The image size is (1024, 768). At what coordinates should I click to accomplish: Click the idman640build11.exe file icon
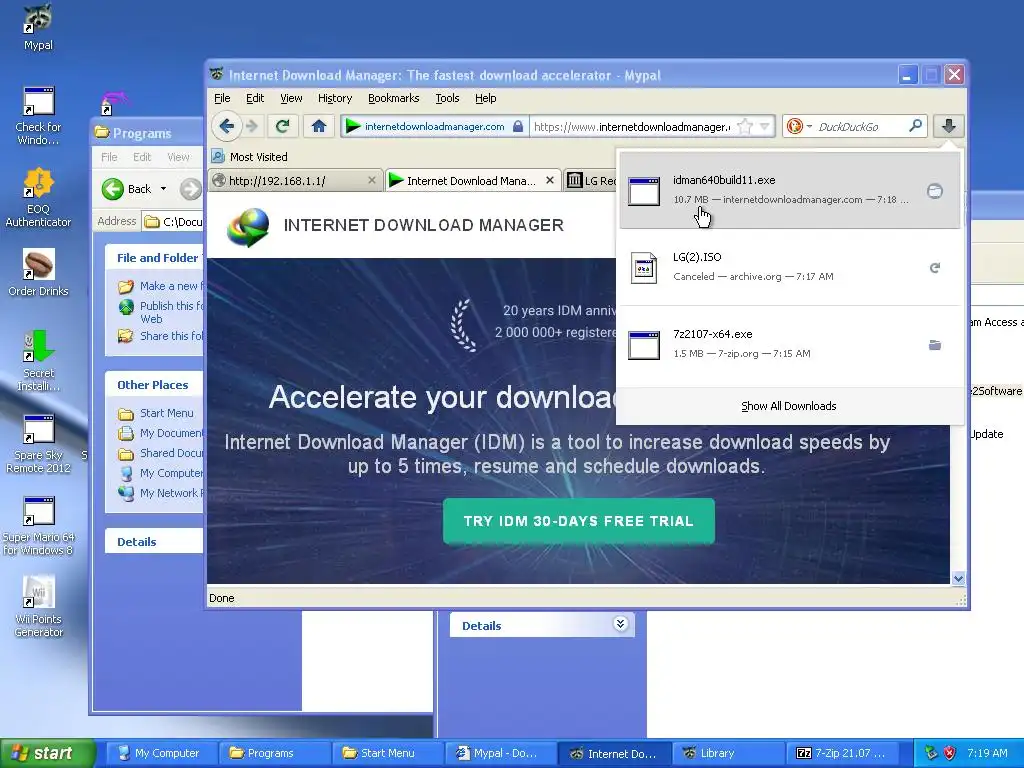point(644,191)
